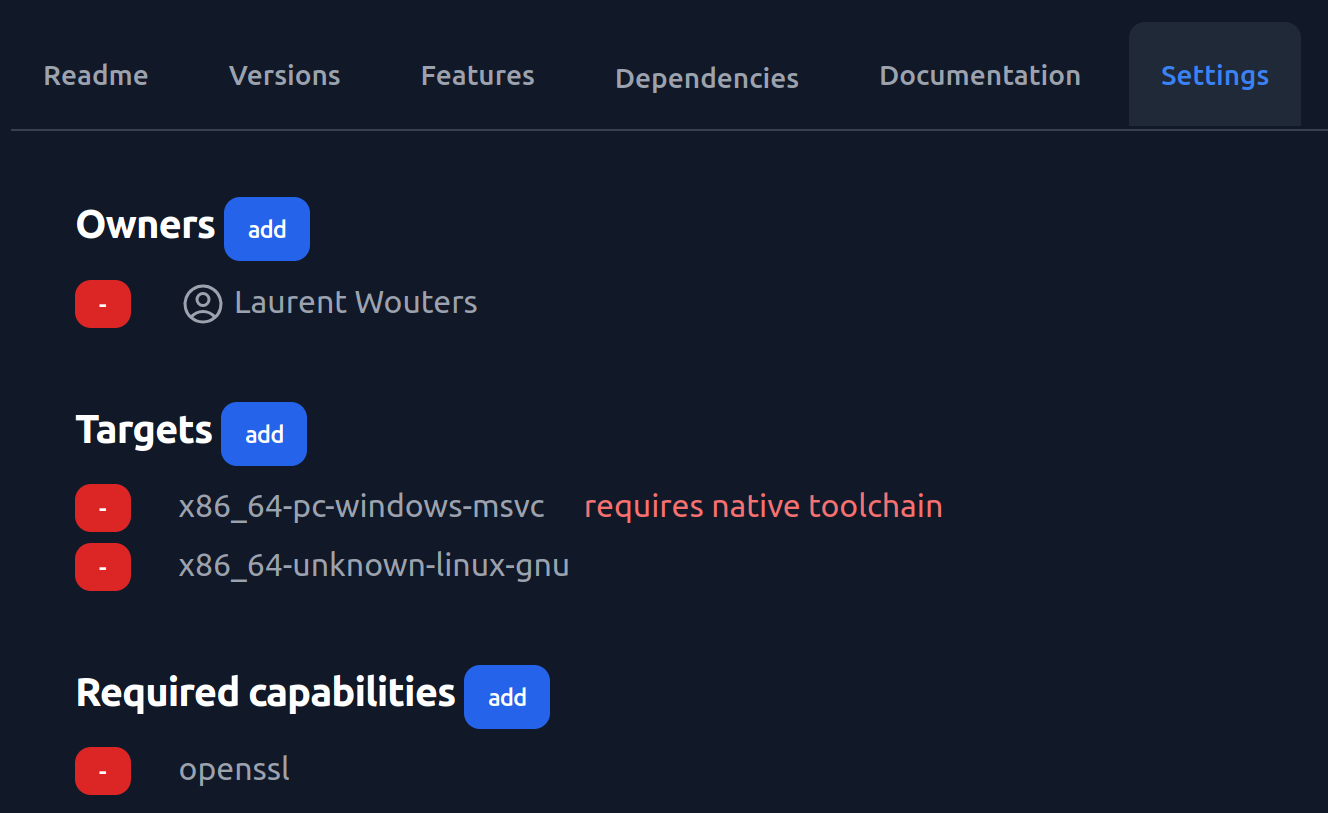Remove owner Laurent Wouters

[103, 304]
